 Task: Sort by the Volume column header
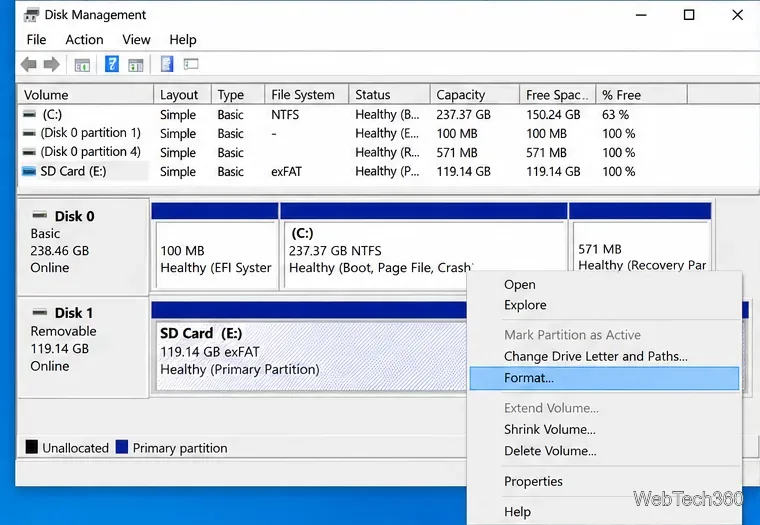(x=86, y=95)
